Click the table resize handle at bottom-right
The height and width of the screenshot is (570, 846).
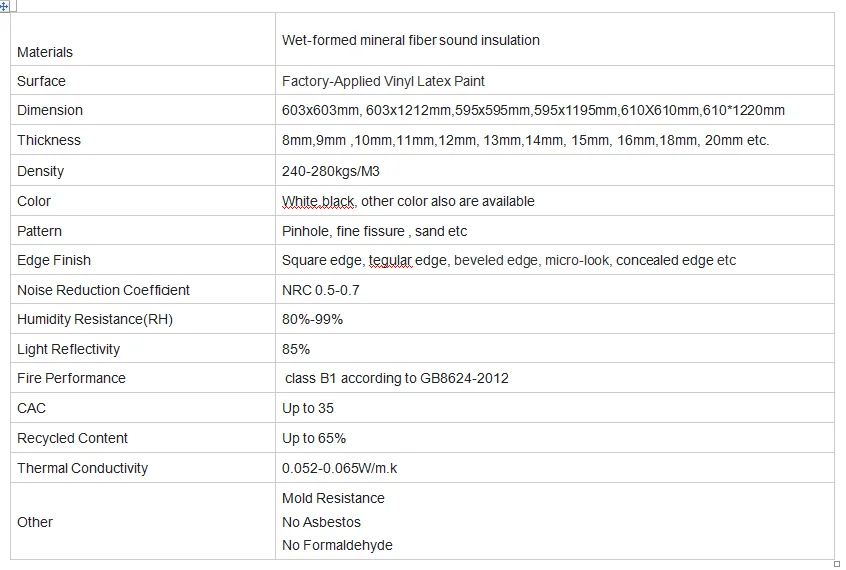click(x=837, y=563)
